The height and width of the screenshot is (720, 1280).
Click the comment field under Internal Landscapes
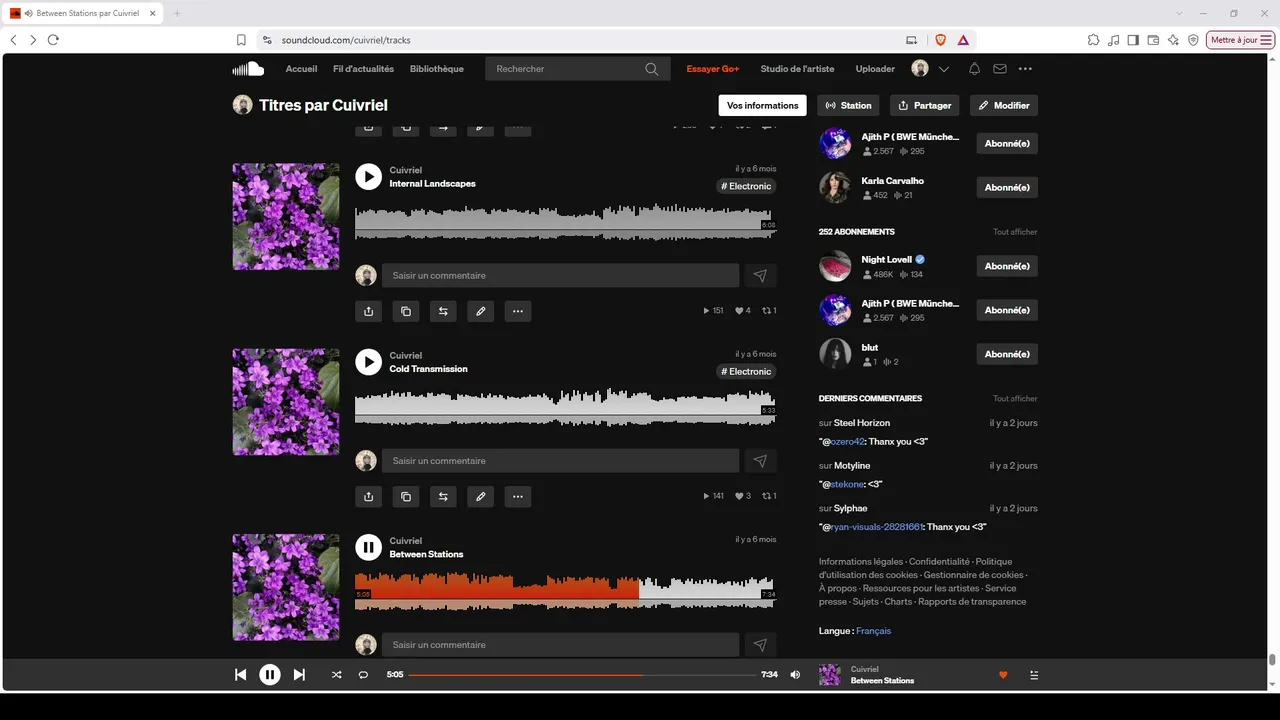point(560,276)
